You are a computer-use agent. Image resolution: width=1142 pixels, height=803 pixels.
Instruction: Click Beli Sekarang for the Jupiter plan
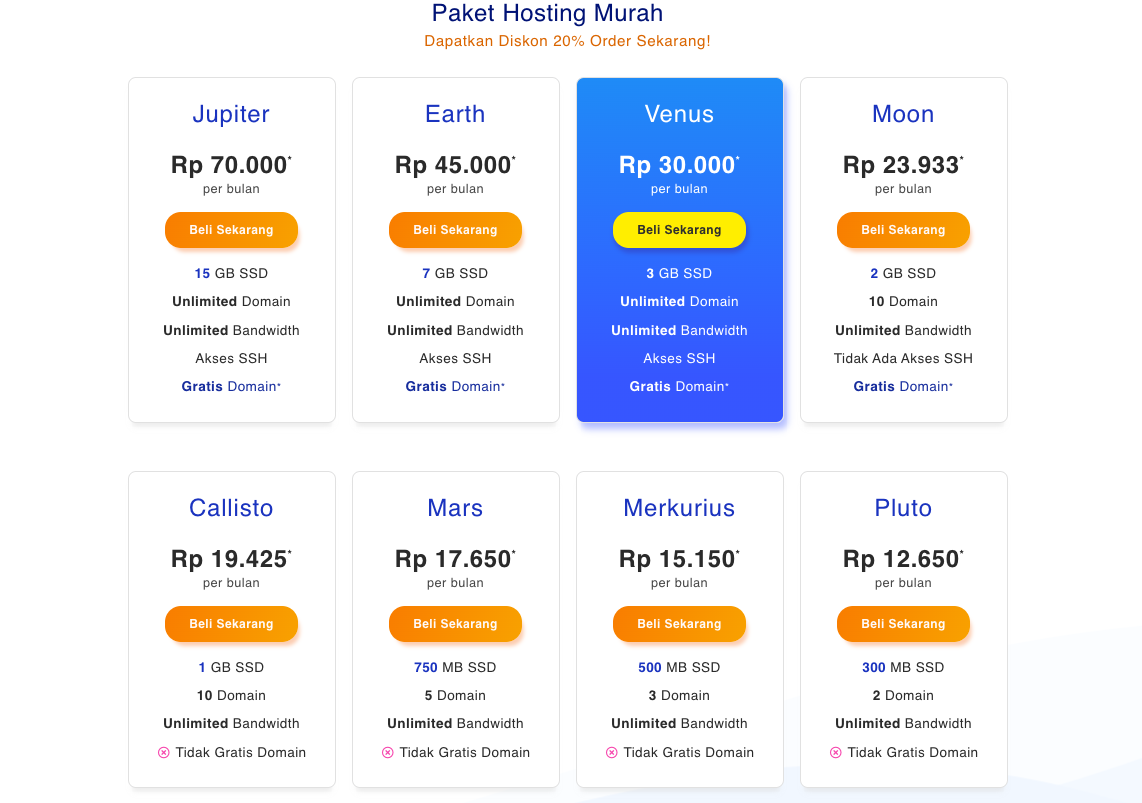[231, 230]
